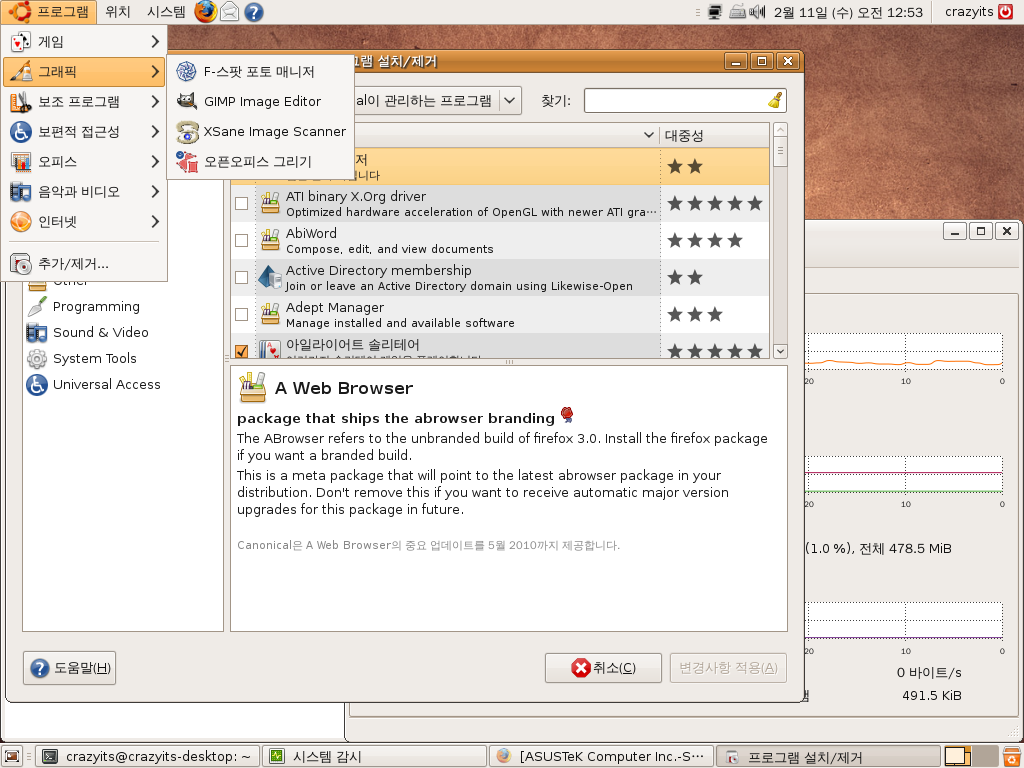Click the network monitor tray icon
1024x768 pixels.
click(x=715, y=12)
